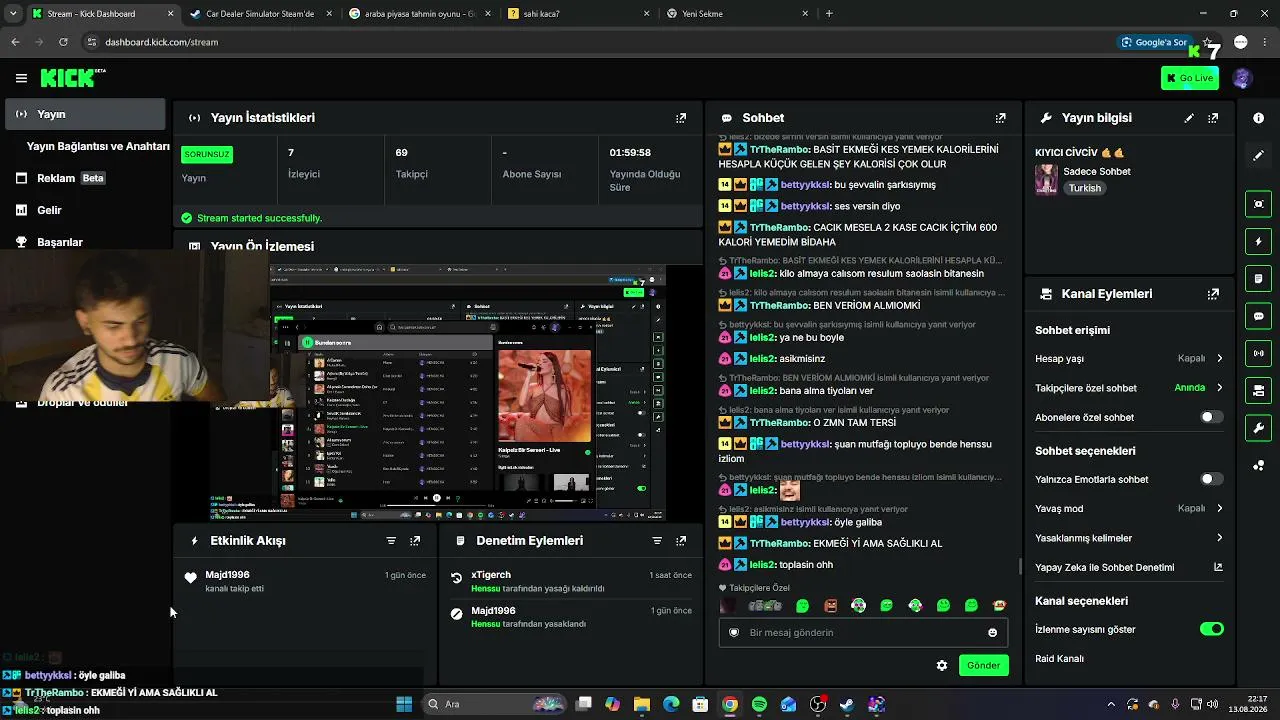
Task: Open OBS Studio from the taskbar
Action: coord(818,705)
